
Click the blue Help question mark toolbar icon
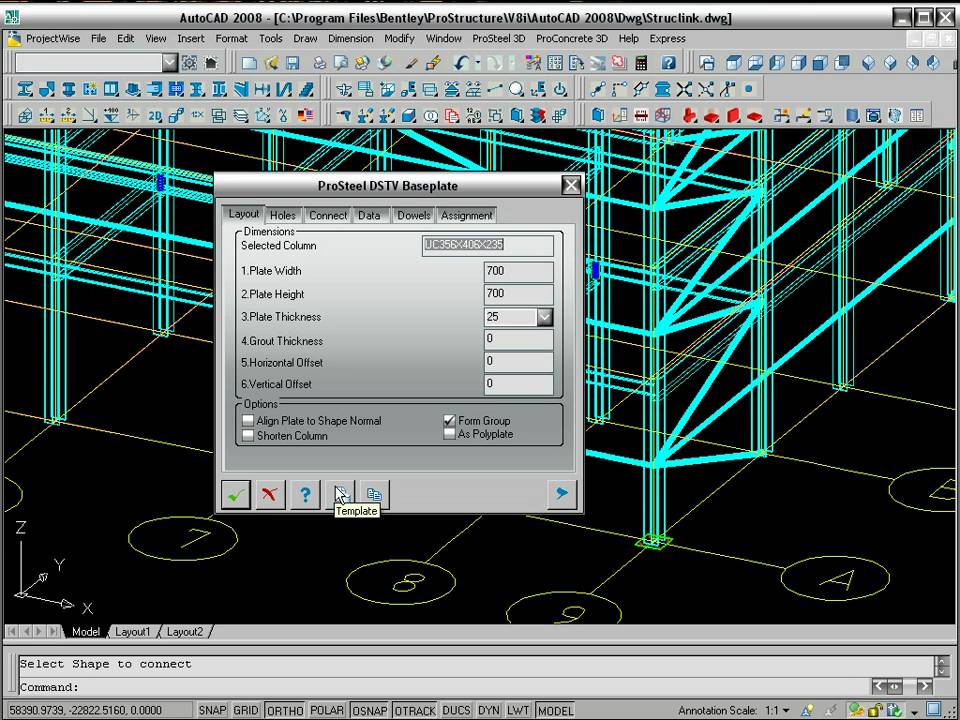click(x=669, y=62)
